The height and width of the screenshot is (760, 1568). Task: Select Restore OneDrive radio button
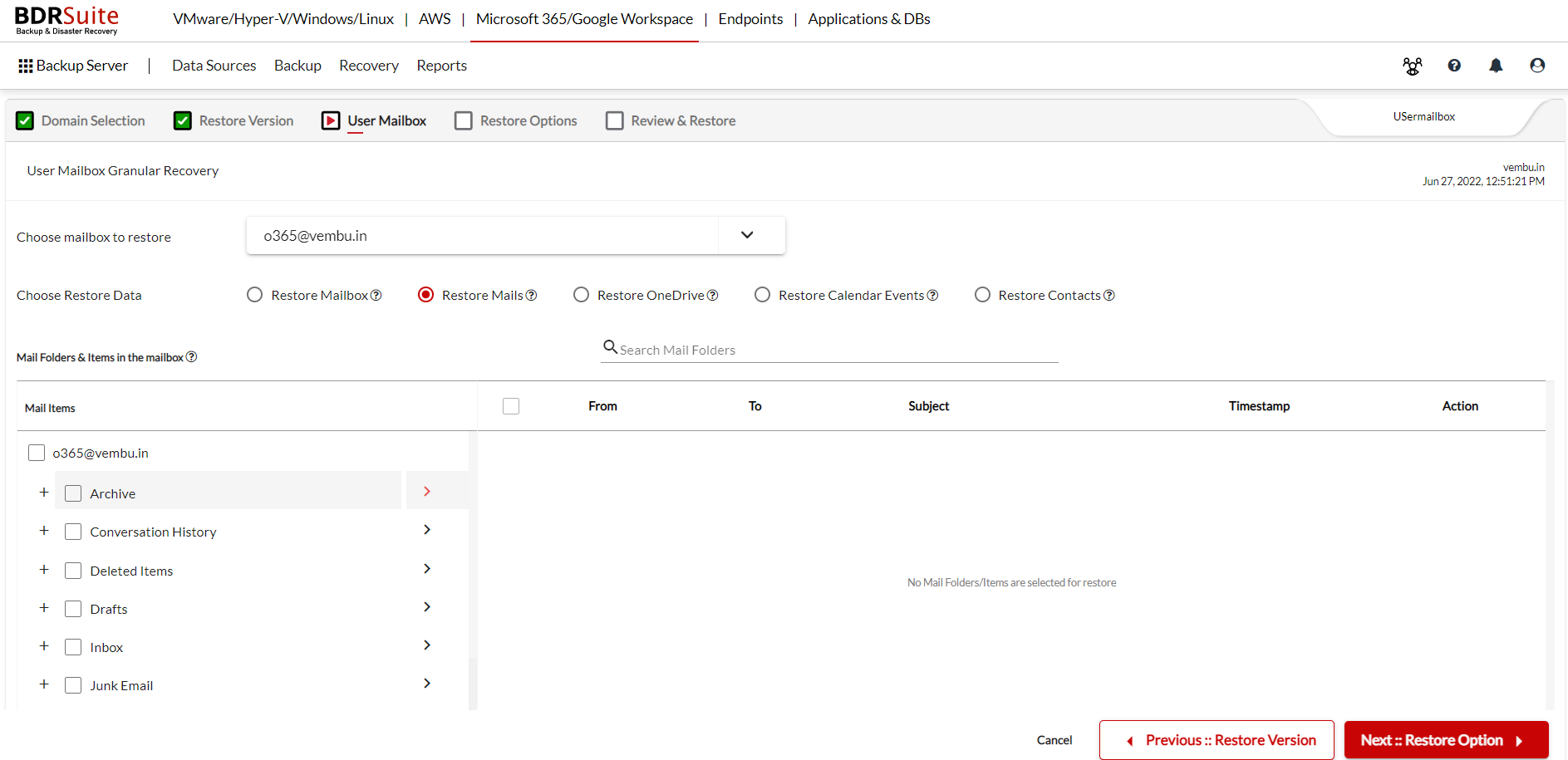point(582,295)
